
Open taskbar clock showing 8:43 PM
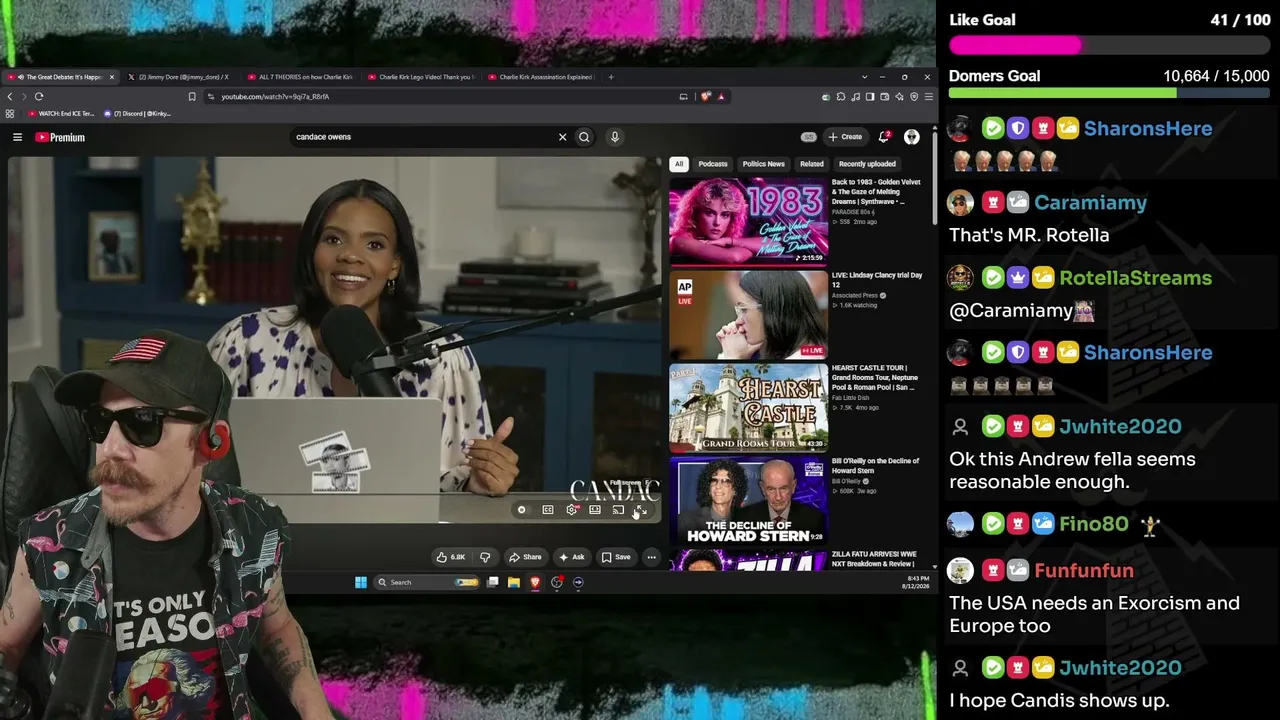point(917,582)
